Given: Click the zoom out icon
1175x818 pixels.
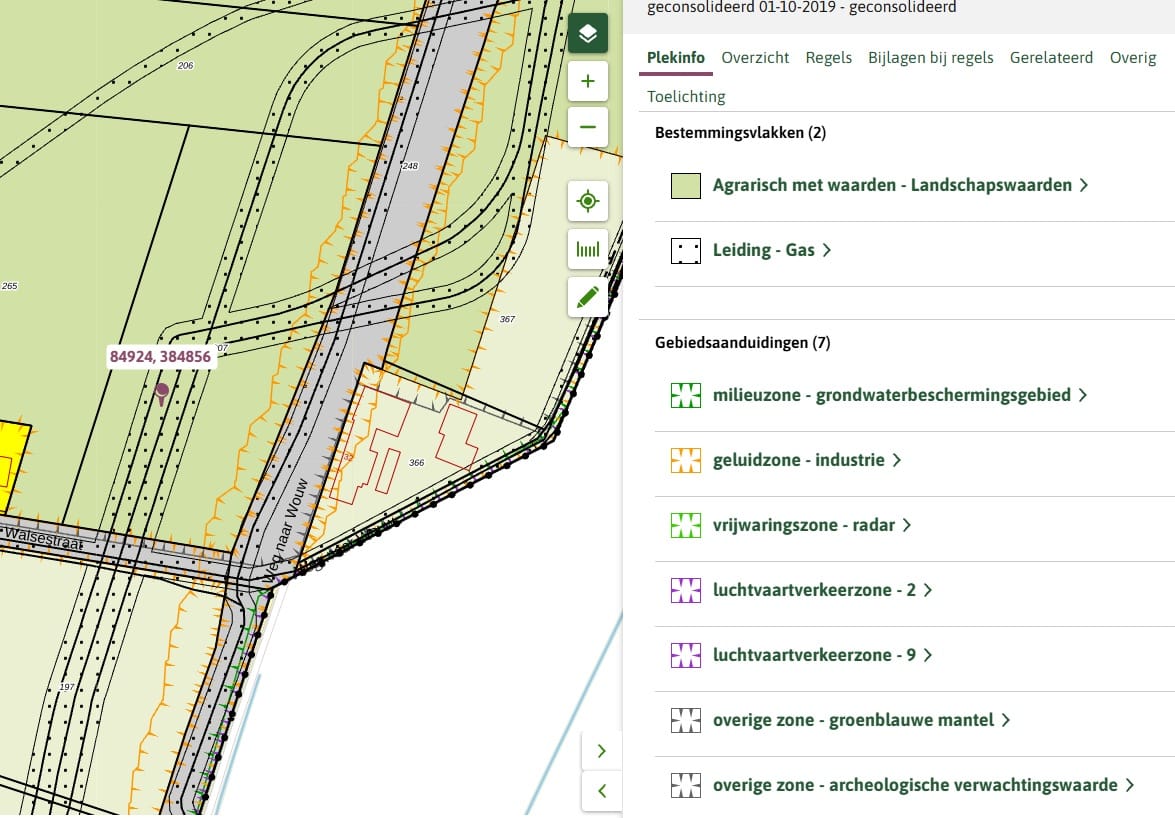Looking at the screenshot, I should click(x=587, y=127).
